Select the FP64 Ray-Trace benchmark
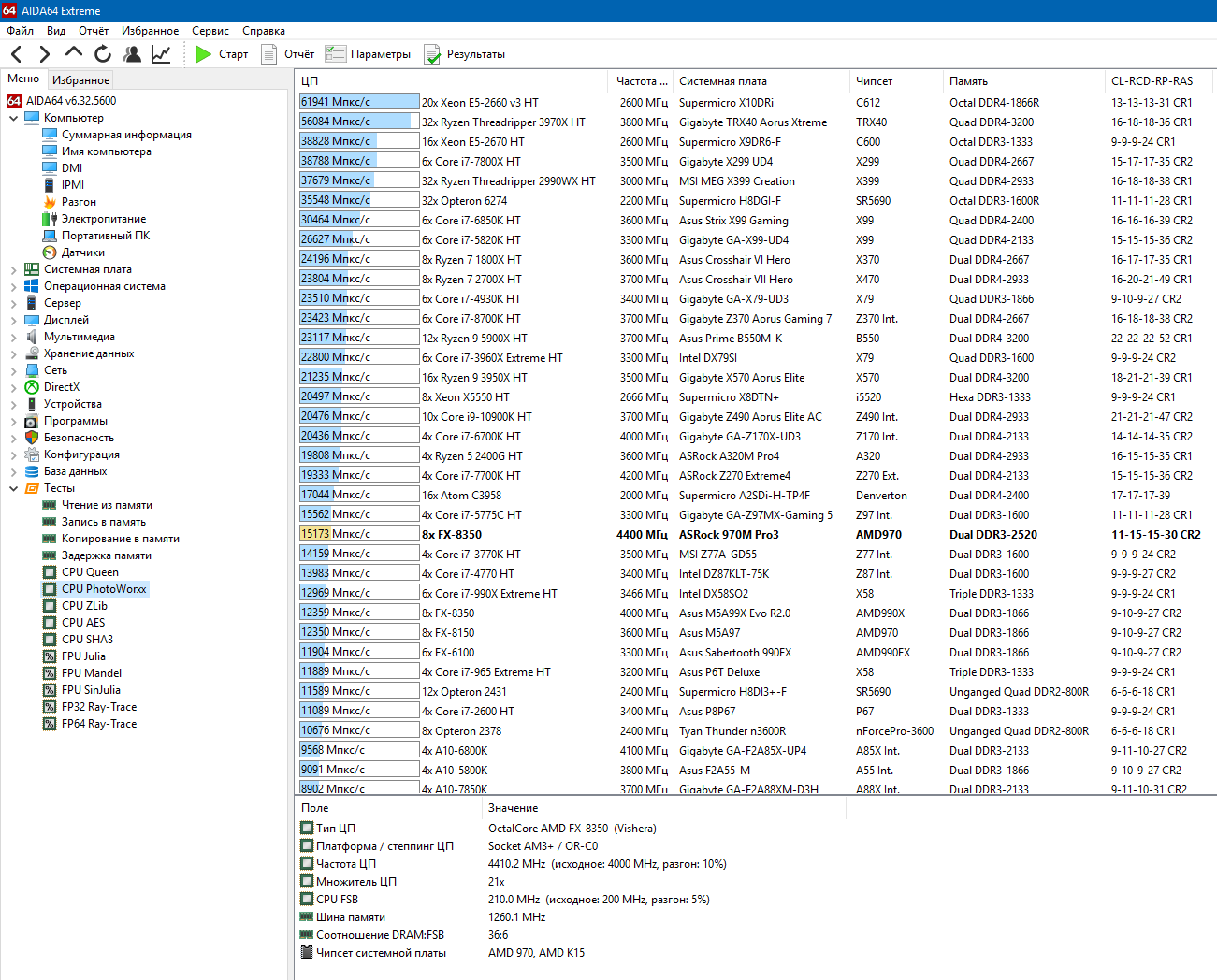 click(90, 724)
